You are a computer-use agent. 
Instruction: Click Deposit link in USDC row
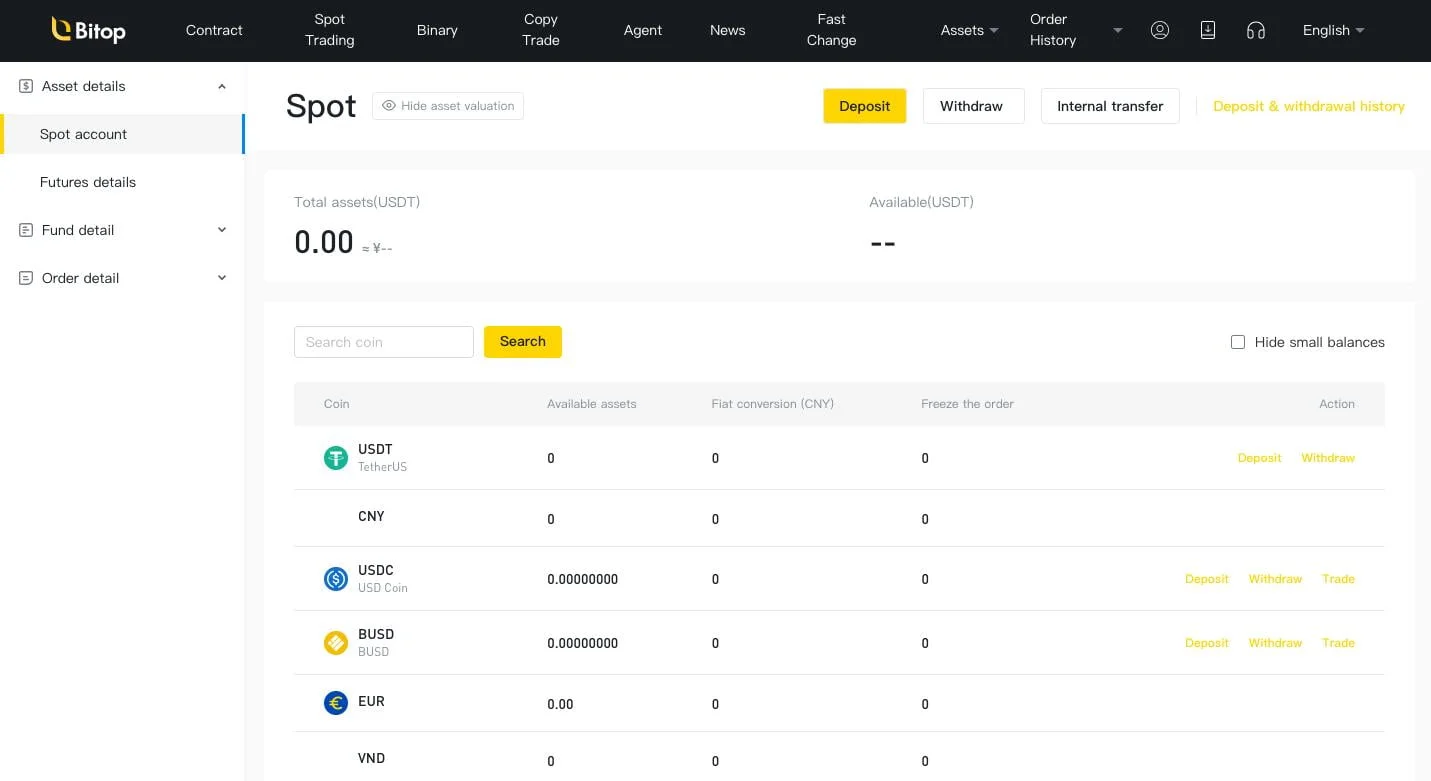pyautogui.click(x=1207, y=579)
